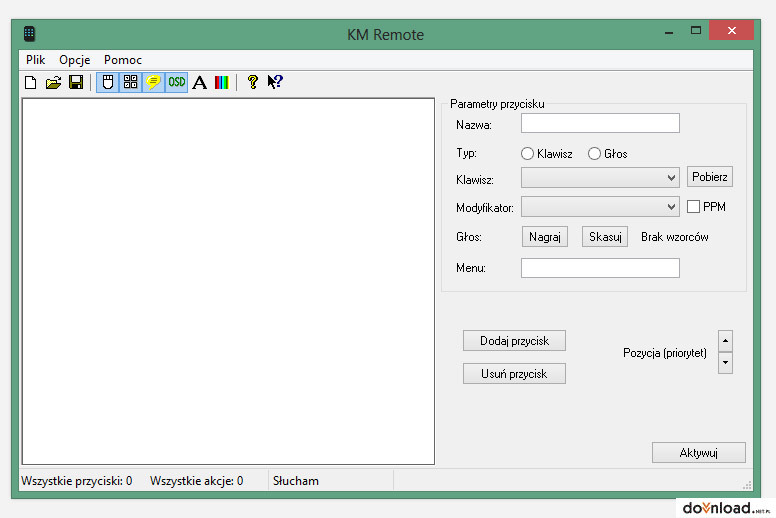Toggle the OSD toolbar button
This screenshot has height=518, width=776.
(177, 82)
